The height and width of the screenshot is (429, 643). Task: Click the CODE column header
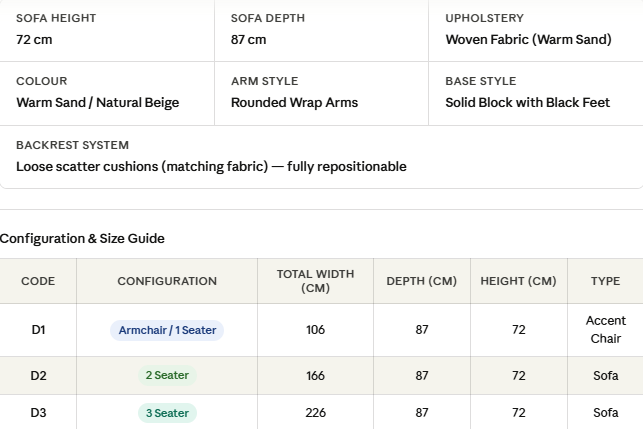tap(38, 281)
